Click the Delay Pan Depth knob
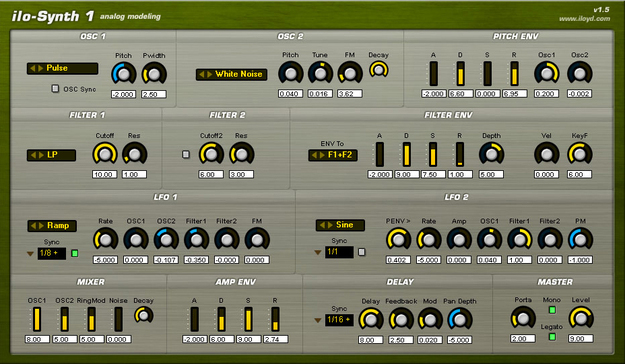The image size is (625, 364). pyautogui.click(x=460, y=319)
